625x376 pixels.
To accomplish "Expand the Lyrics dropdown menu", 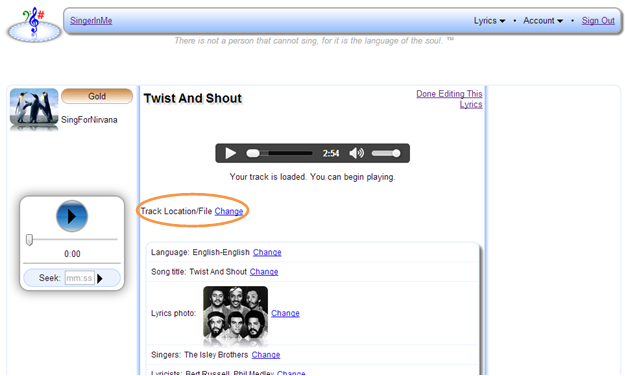I will [x=489, y=21].
